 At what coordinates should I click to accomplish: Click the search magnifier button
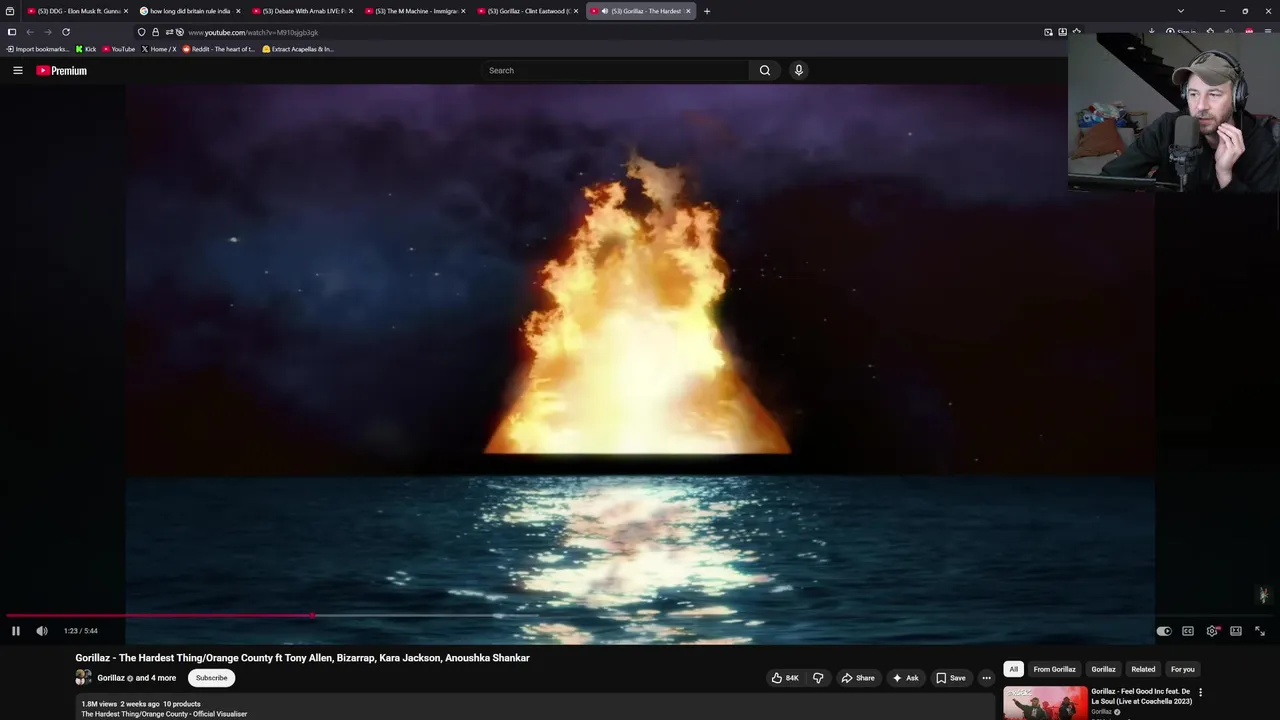765,70
